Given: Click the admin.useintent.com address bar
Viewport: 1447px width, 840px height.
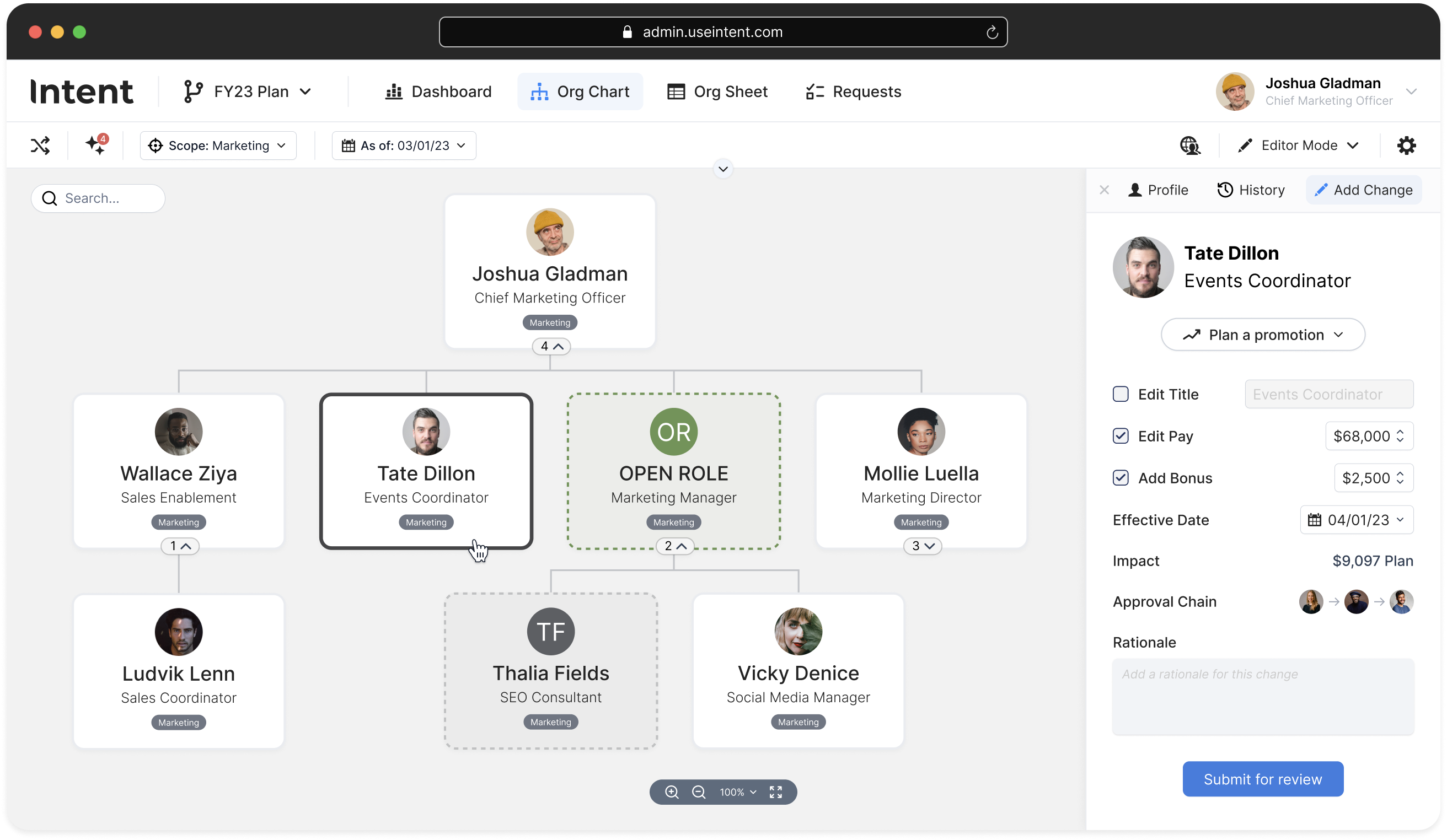Looking at the screenshot, I should point(723,32).
